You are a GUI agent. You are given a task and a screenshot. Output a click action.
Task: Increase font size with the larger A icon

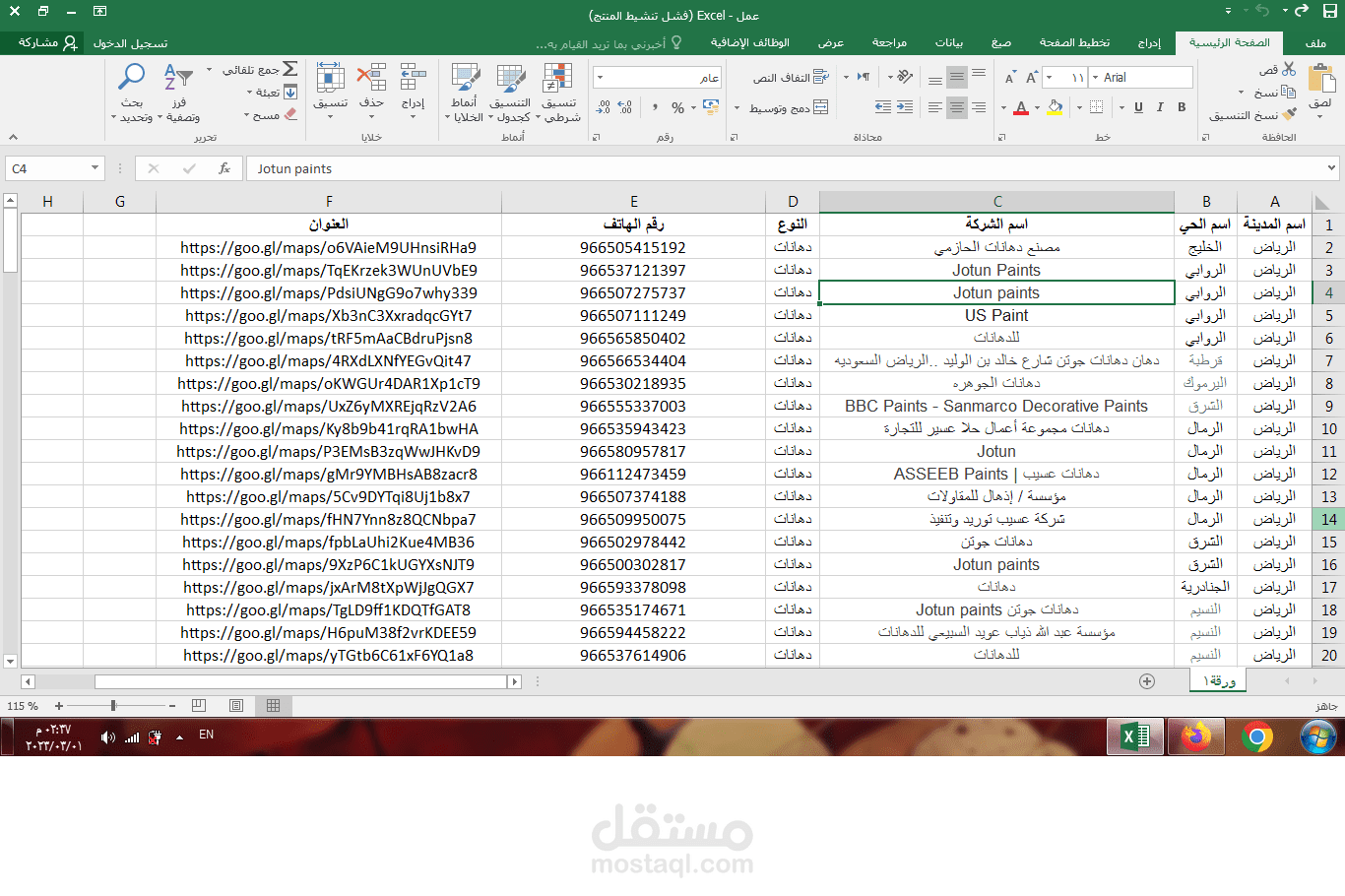1031,78
